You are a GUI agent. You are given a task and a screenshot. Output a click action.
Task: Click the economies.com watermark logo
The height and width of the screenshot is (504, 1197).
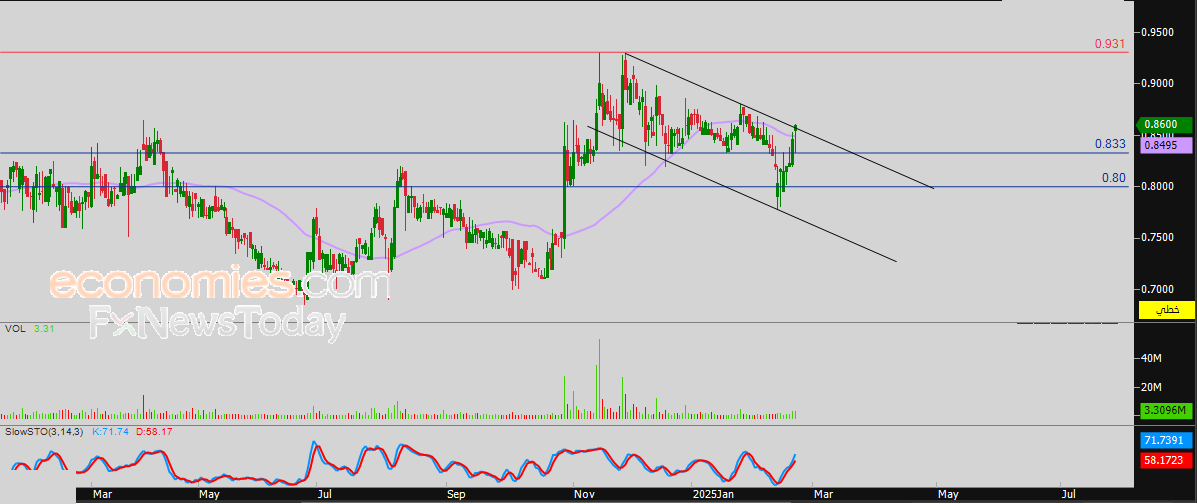[x=218, y=284]
